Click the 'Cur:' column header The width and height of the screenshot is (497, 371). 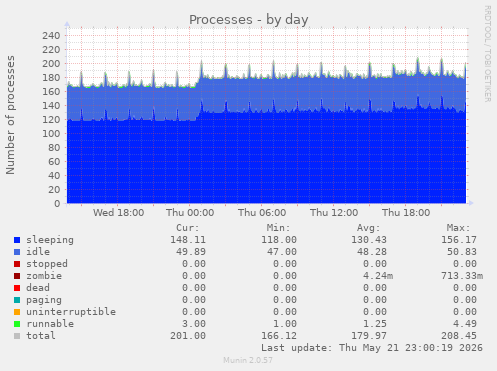(x=188, y=228)
